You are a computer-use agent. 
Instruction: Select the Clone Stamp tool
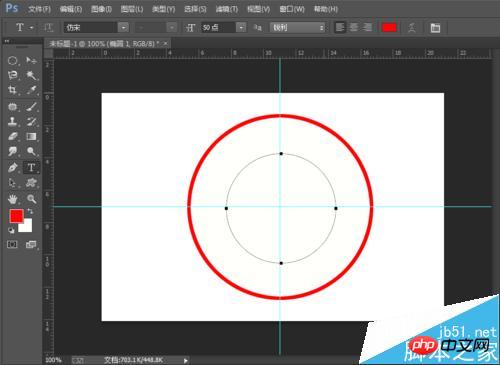[x=12, y=122]
